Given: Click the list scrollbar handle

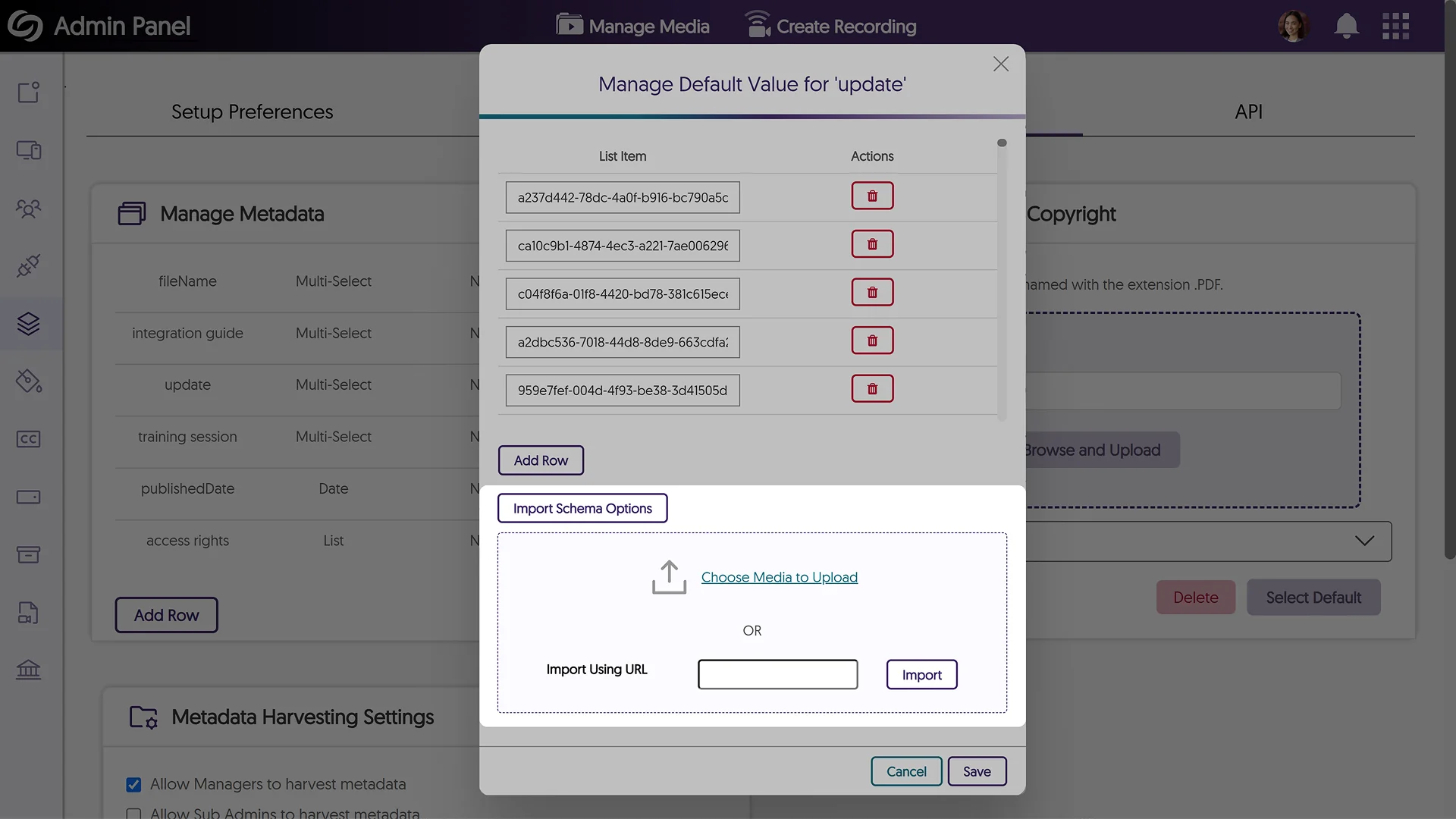Looking at the screenshot, I should pos(1002,143).
